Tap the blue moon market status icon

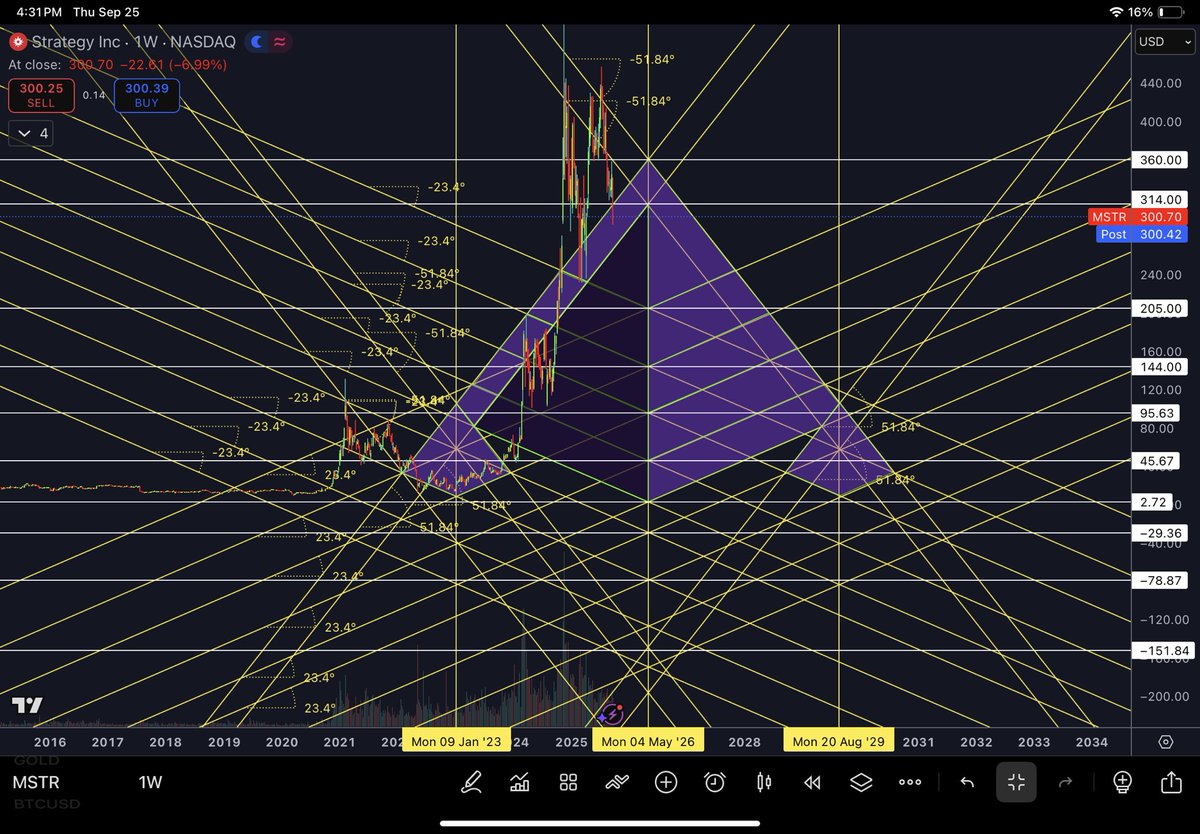click(x=257, y=43)
